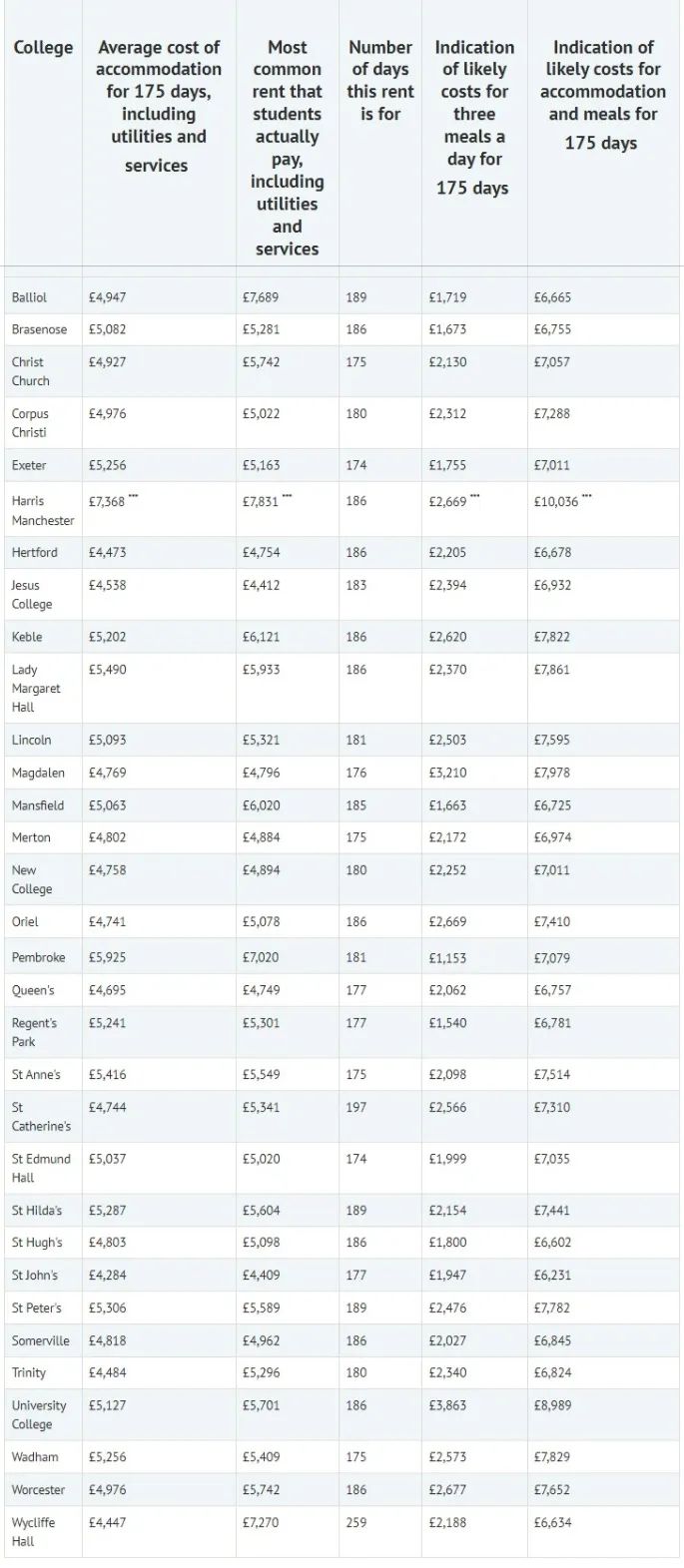The width and height of the screenshot is (684, 1568).
Task: Select the Balliol college row name
Action: click(x=29, y=297)
